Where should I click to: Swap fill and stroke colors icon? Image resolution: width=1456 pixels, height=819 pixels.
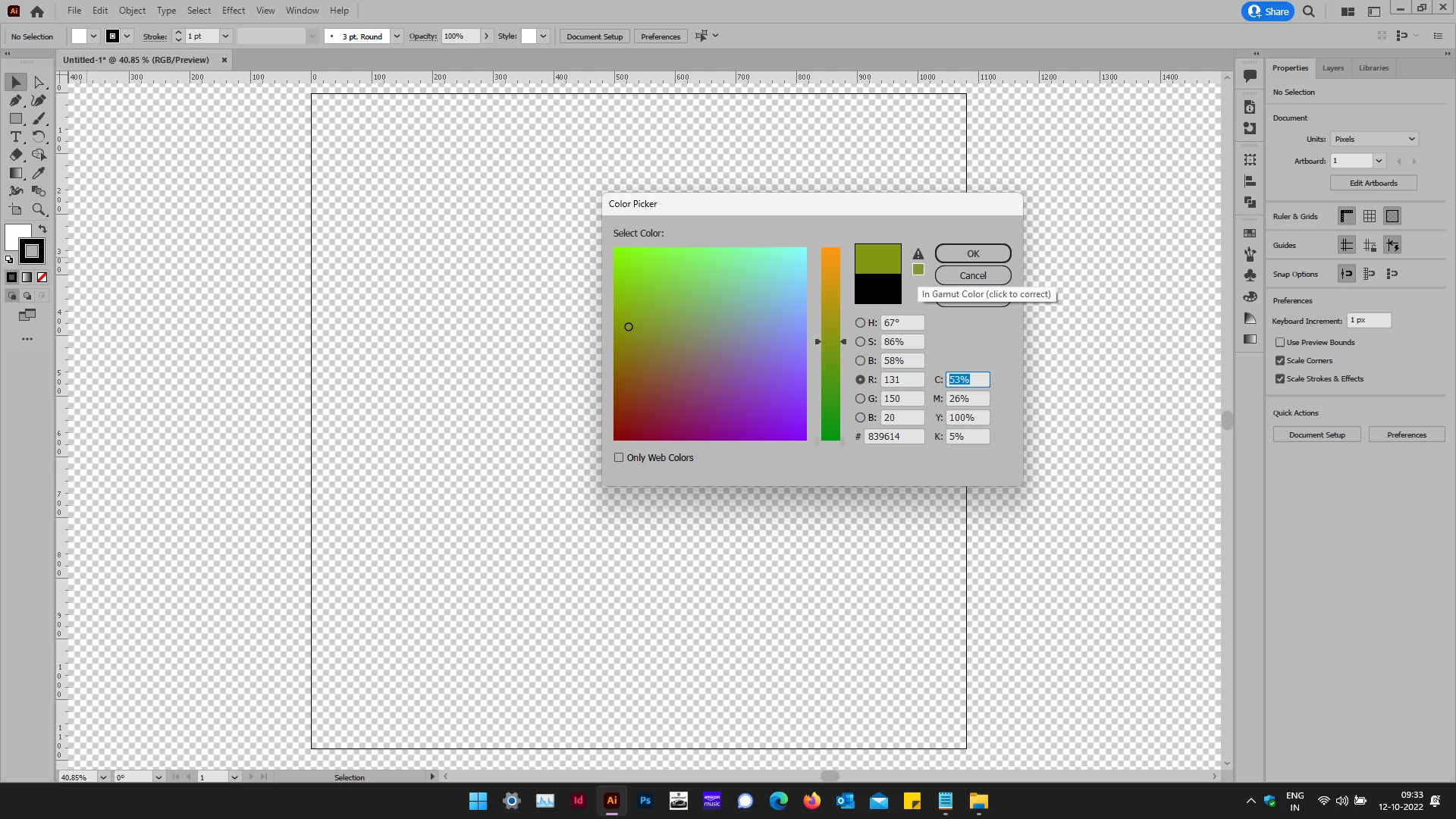[x=43, y=228]
